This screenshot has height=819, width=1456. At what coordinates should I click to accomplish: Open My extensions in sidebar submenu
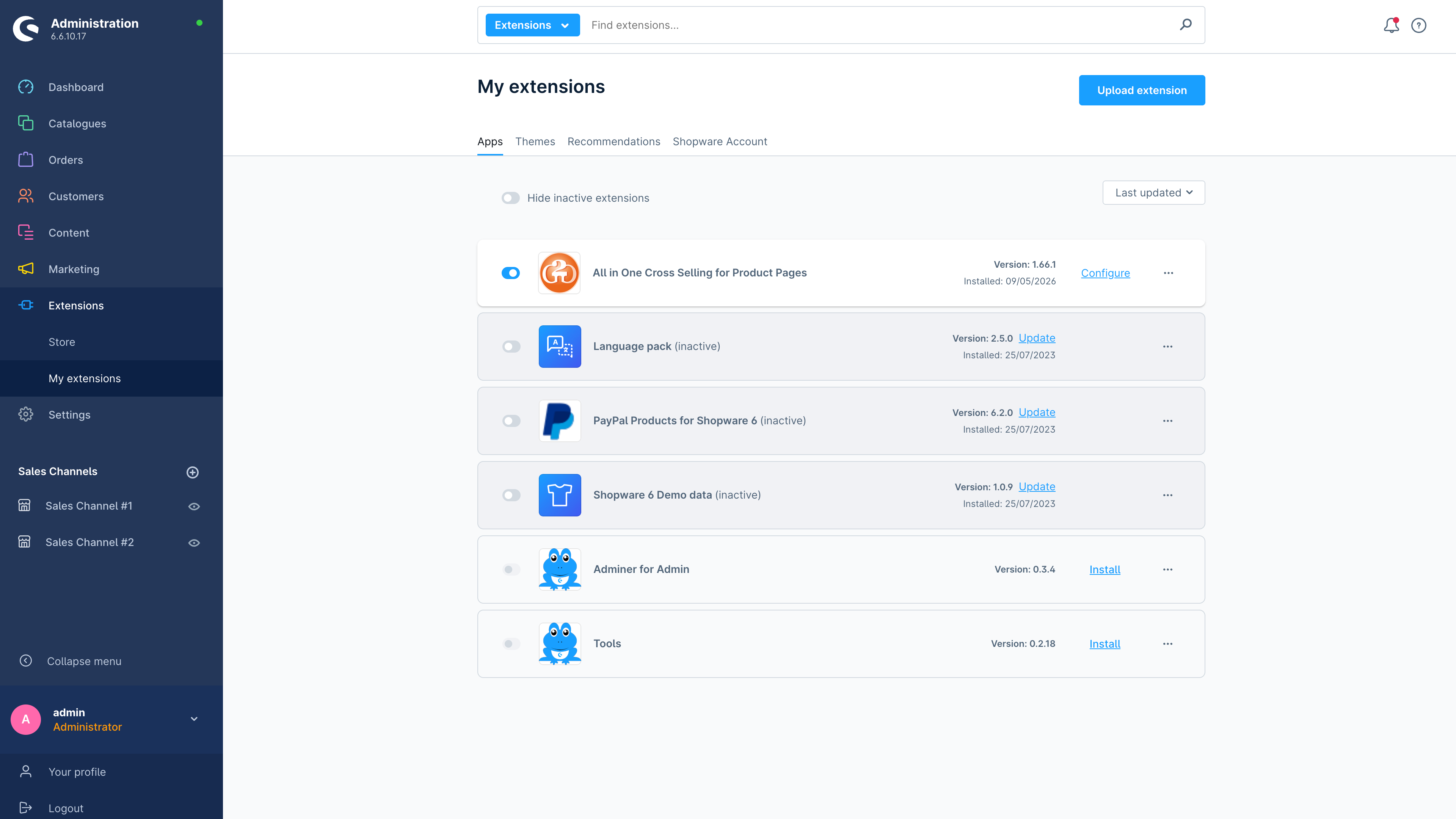coord(111,378)
